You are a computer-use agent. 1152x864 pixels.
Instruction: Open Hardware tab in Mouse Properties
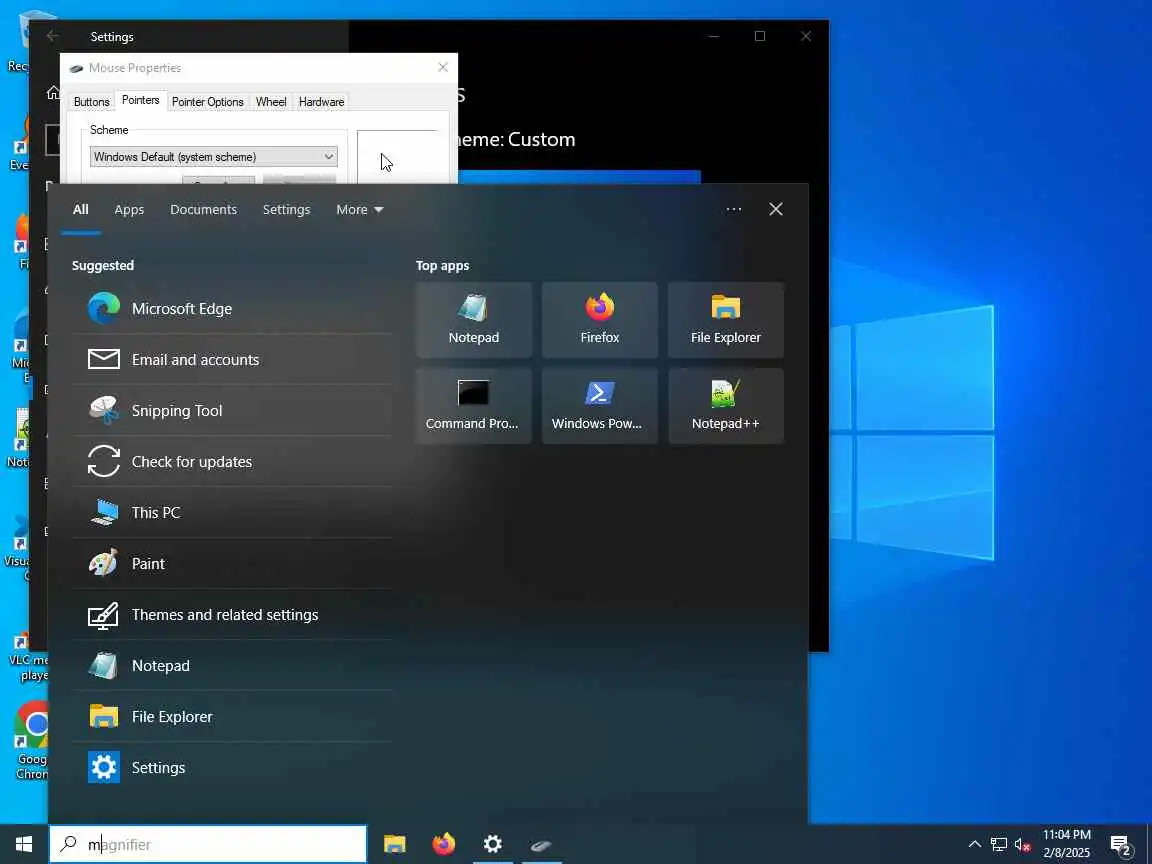(x=321, y=102)
